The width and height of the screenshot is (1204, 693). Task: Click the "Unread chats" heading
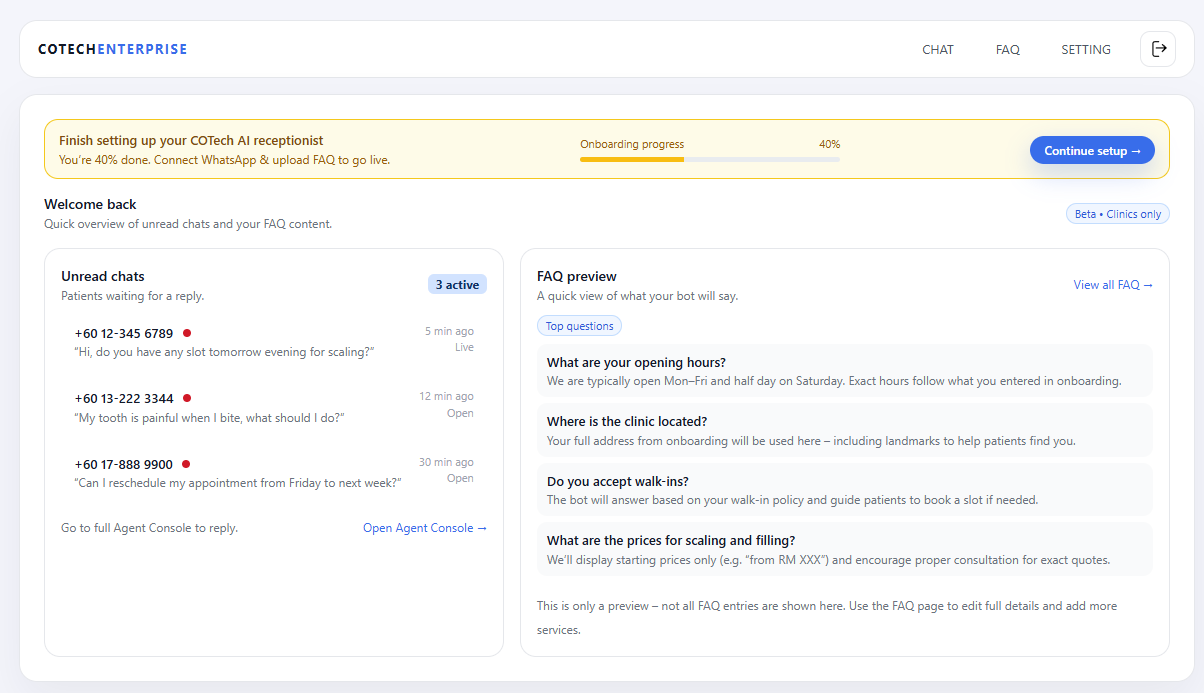tap(103, 276)
